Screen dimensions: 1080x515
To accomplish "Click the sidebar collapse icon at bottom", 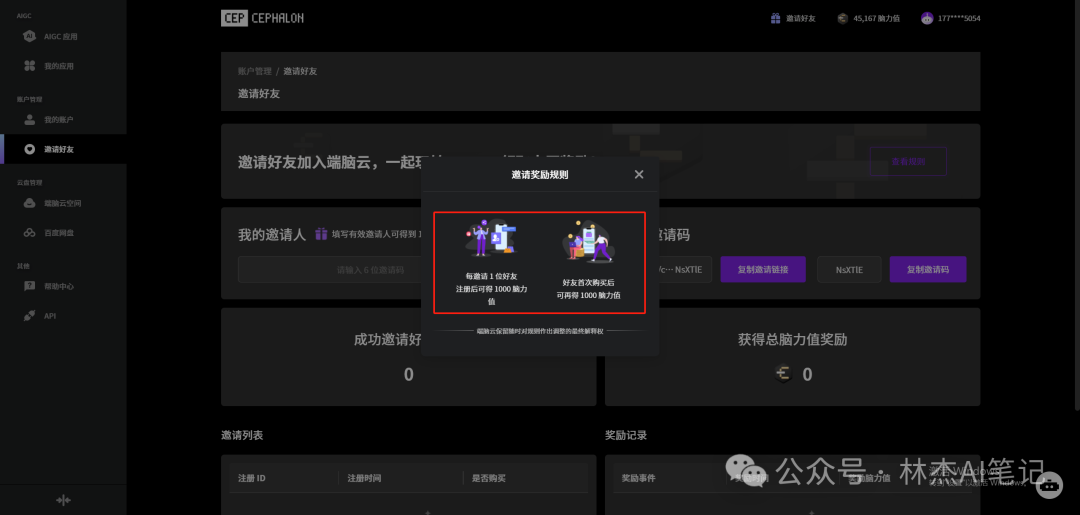I will (63, 500).
